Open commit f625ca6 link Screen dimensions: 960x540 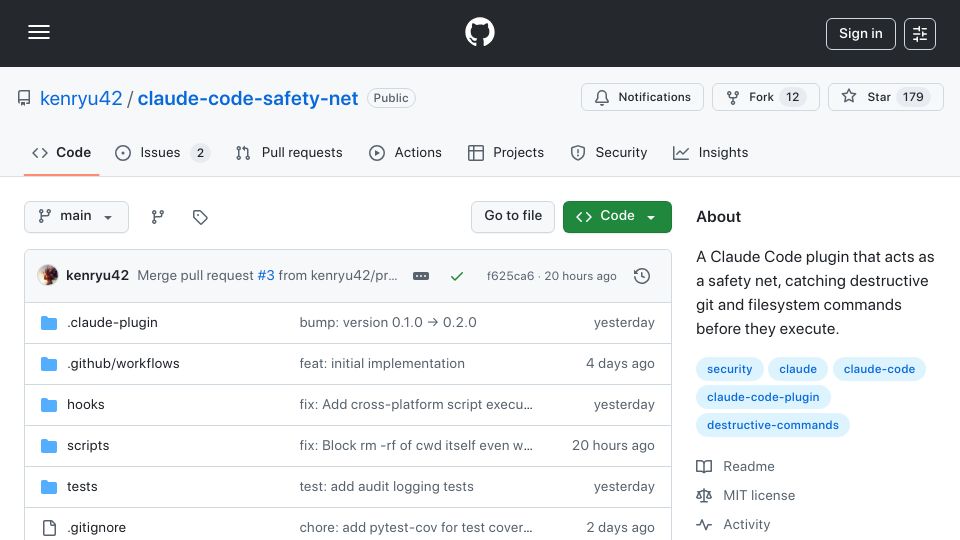[x=510, y=276]
